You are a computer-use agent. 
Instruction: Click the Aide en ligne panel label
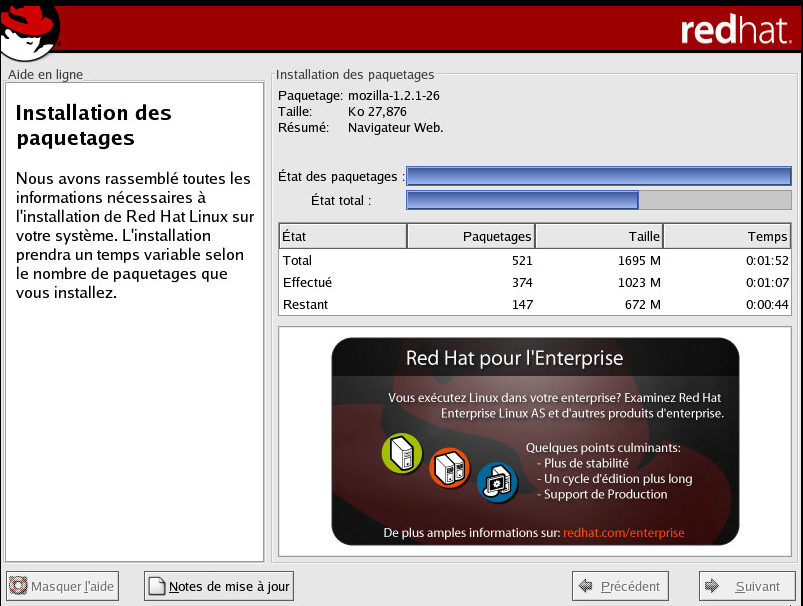[x=46, y=74]
